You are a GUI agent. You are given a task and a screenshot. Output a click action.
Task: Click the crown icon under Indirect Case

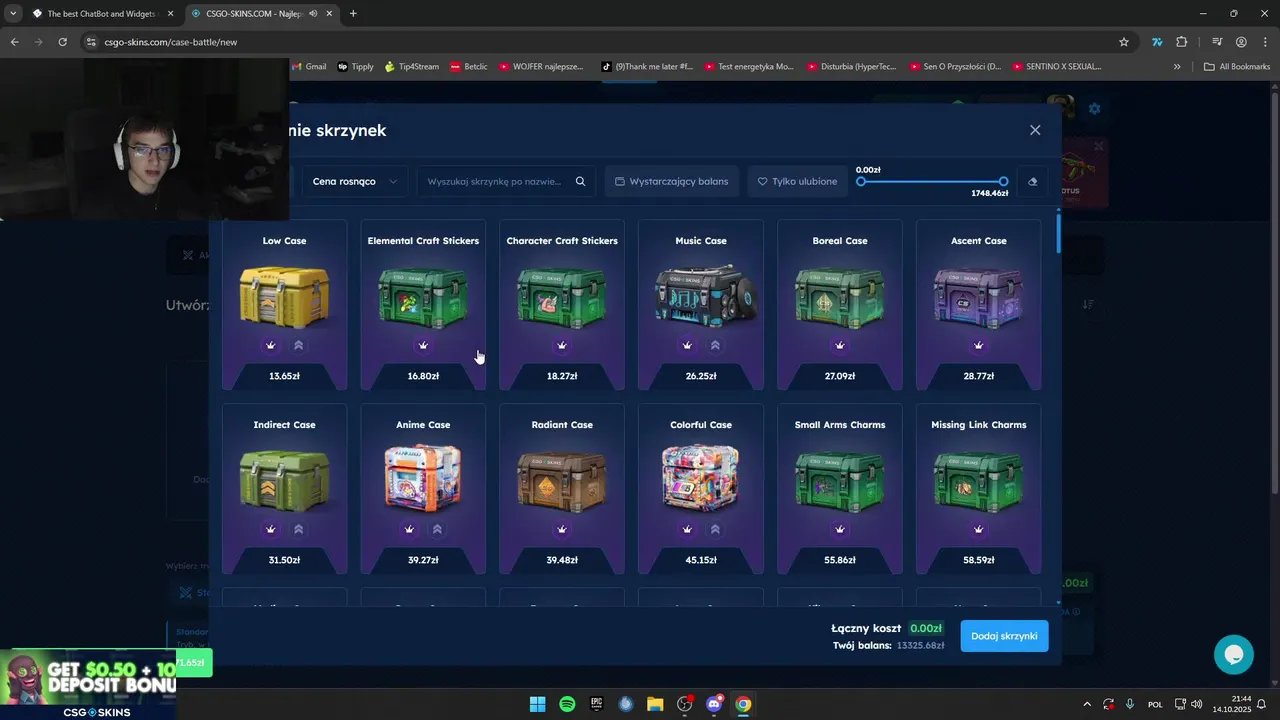click(270, 529)
